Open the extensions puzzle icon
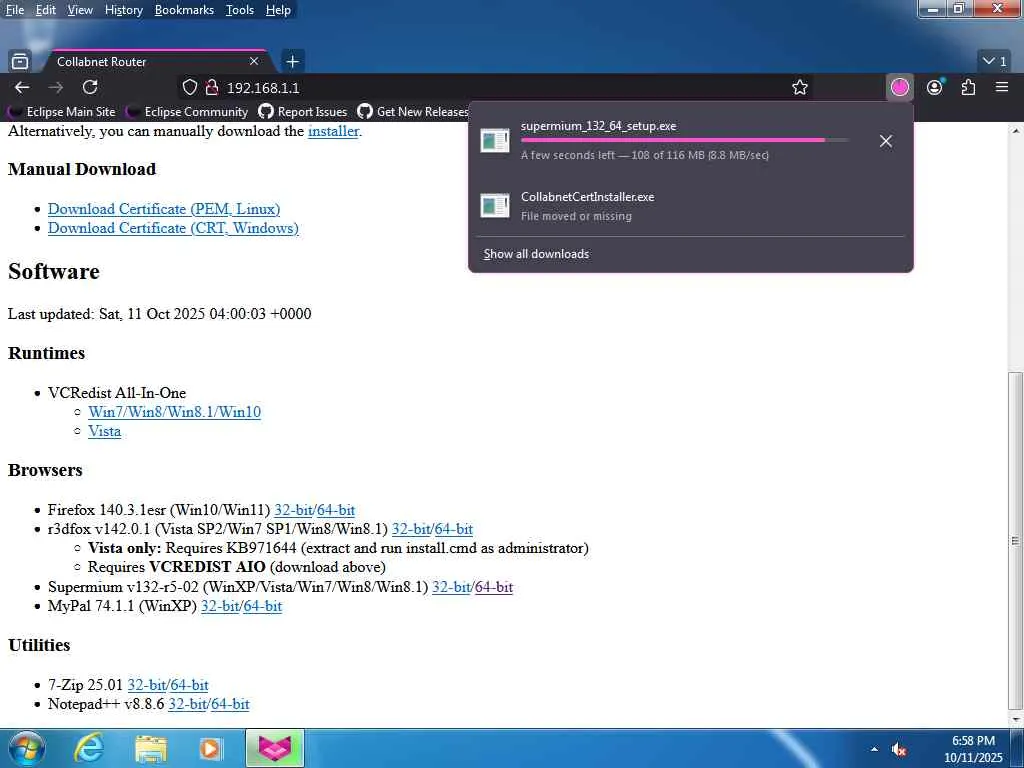 [x=968, y=88]
